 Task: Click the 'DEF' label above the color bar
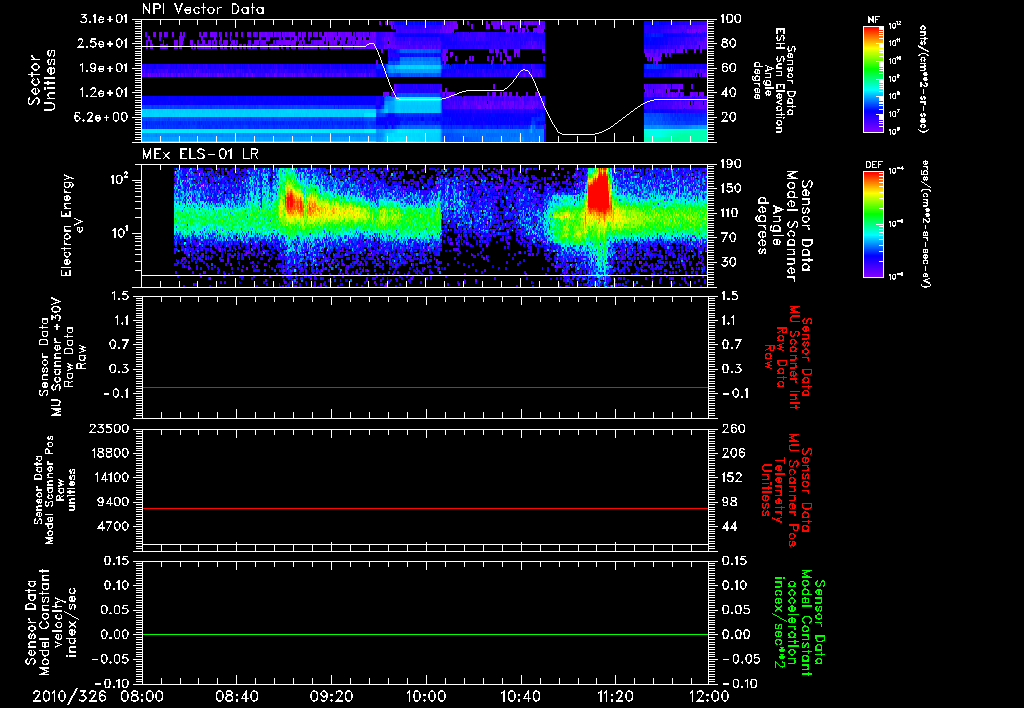[x=874, y=165]
